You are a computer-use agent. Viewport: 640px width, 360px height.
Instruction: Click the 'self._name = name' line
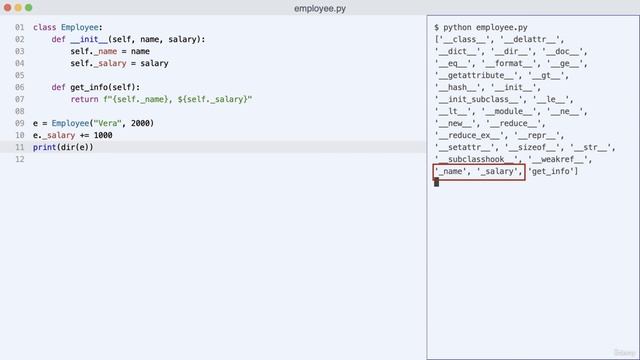coord(110,51)
